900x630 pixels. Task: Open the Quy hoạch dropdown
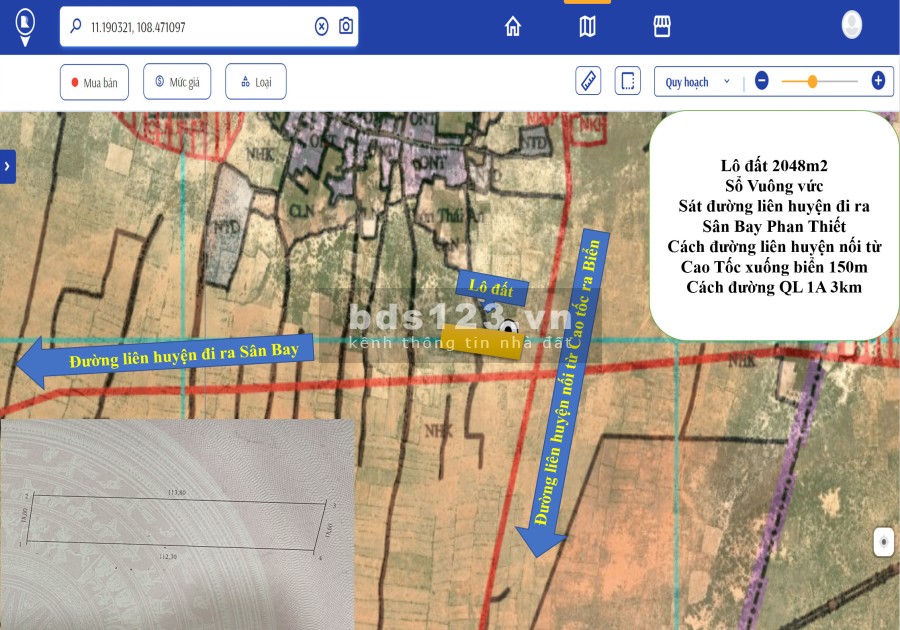pyautogui.click(x=697, y=81)
